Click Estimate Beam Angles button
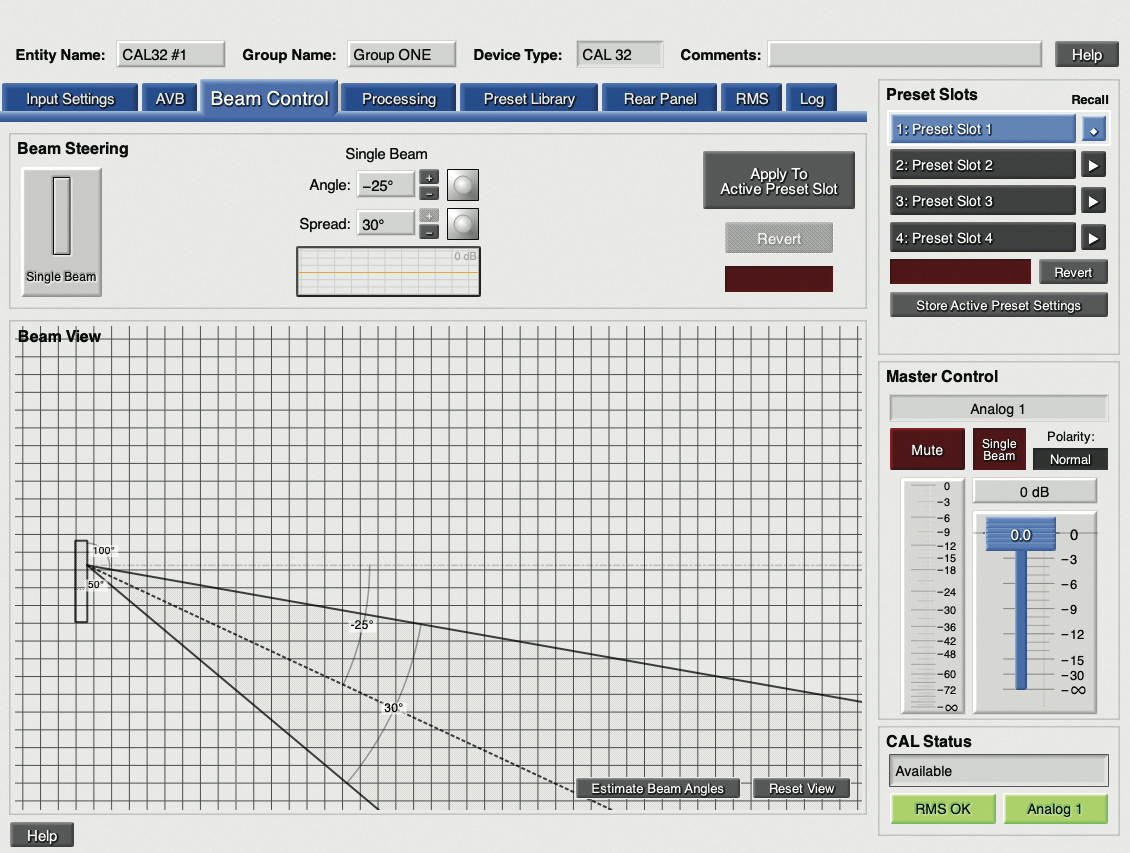1130x853 pixels. 658,788
